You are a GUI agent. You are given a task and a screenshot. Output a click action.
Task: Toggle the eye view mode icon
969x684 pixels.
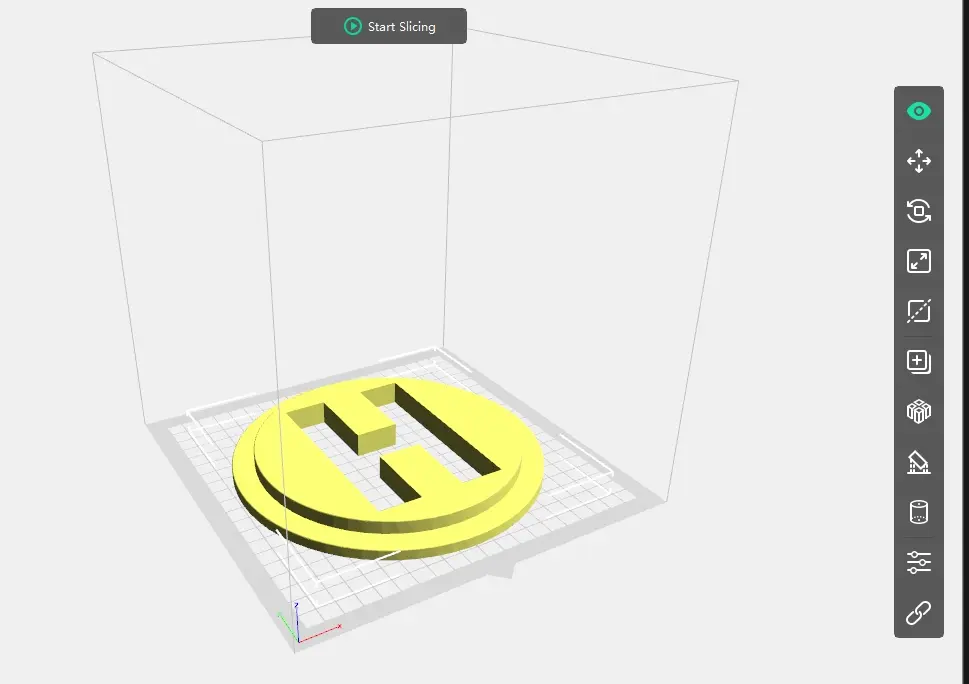point(918,111)
